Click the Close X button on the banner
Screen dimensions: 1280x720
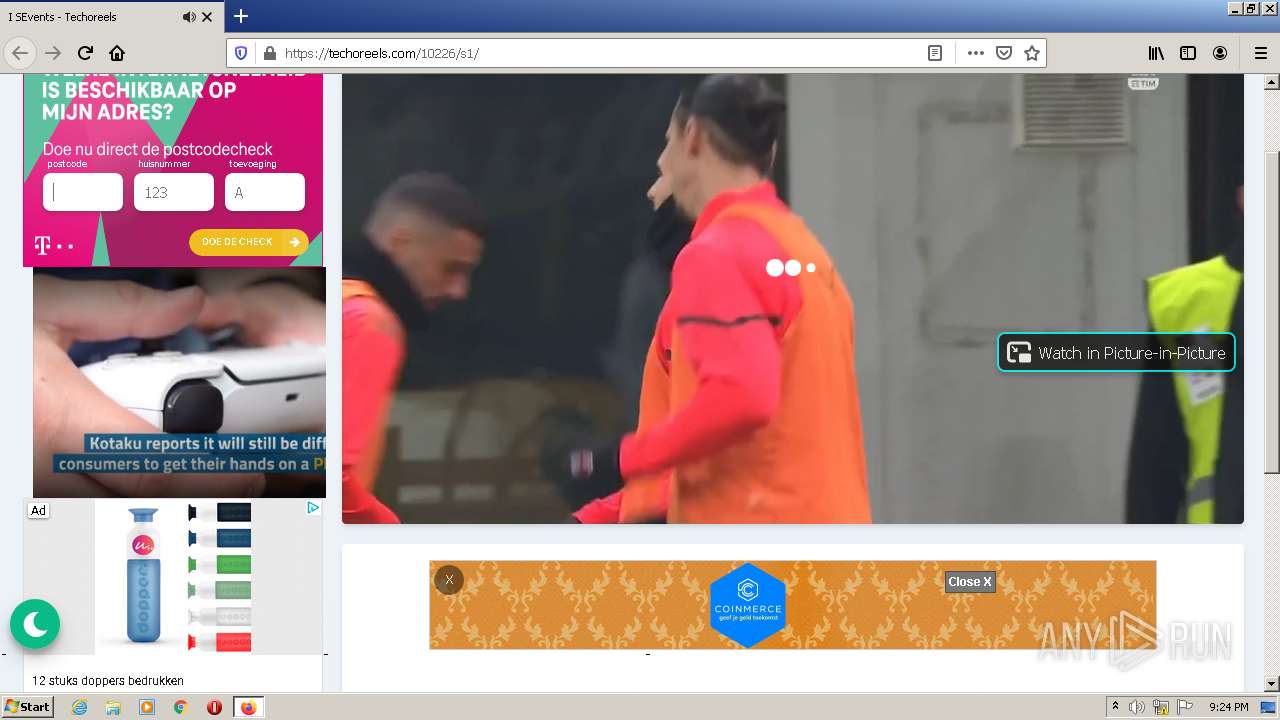click(x=970, y=582)
